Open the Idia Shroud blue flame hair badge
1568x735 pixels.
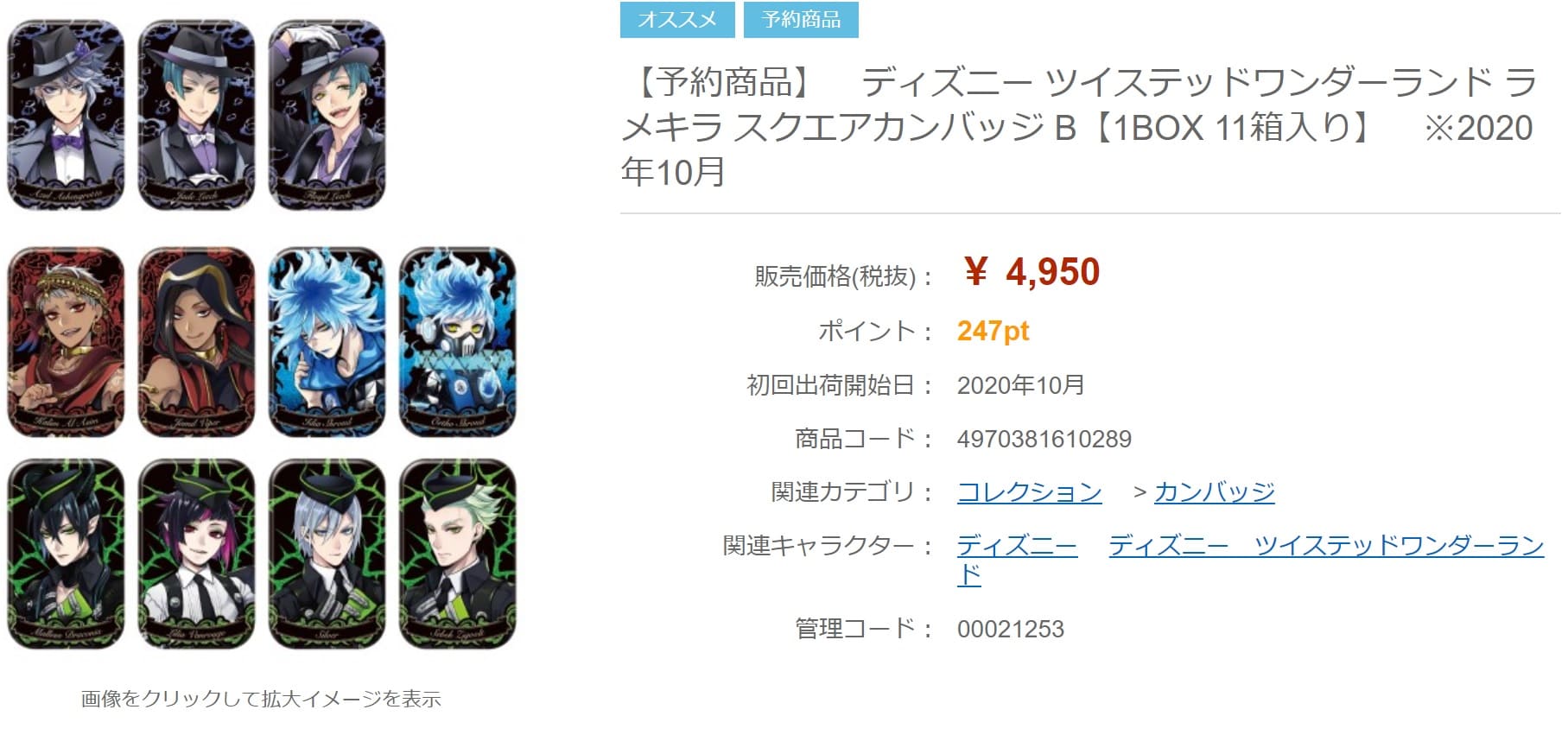pyautogui.click(x=327, y=342)
